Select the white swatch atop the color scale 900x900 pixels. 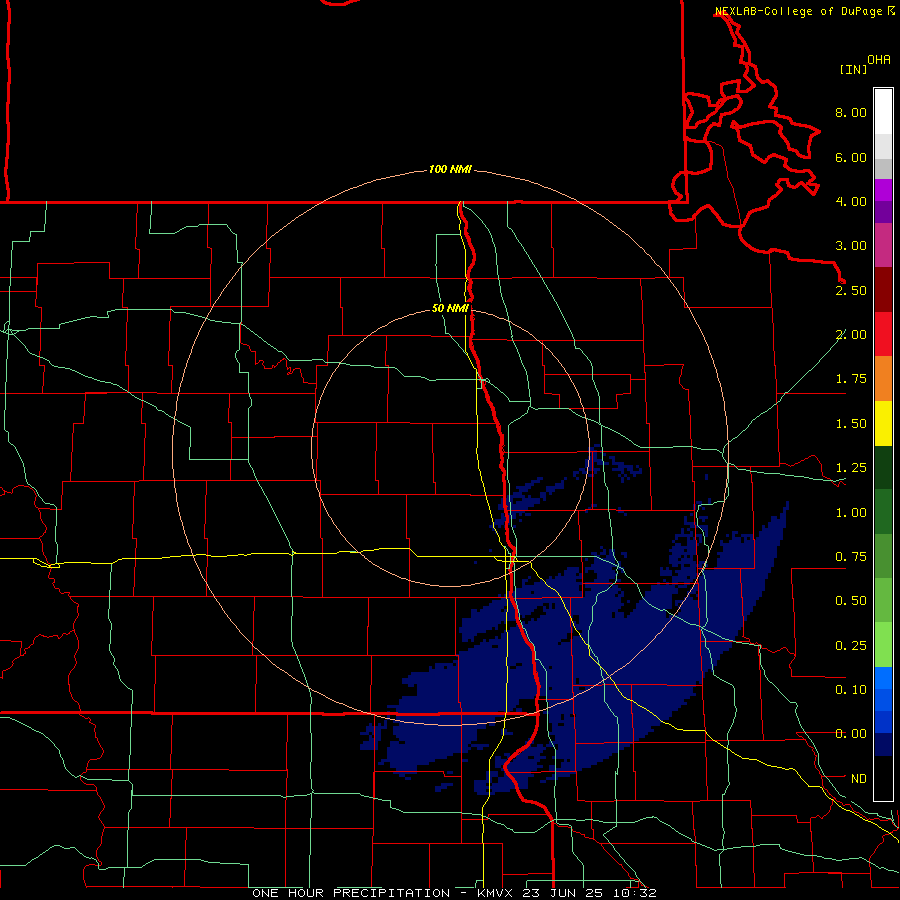(883, 112)
